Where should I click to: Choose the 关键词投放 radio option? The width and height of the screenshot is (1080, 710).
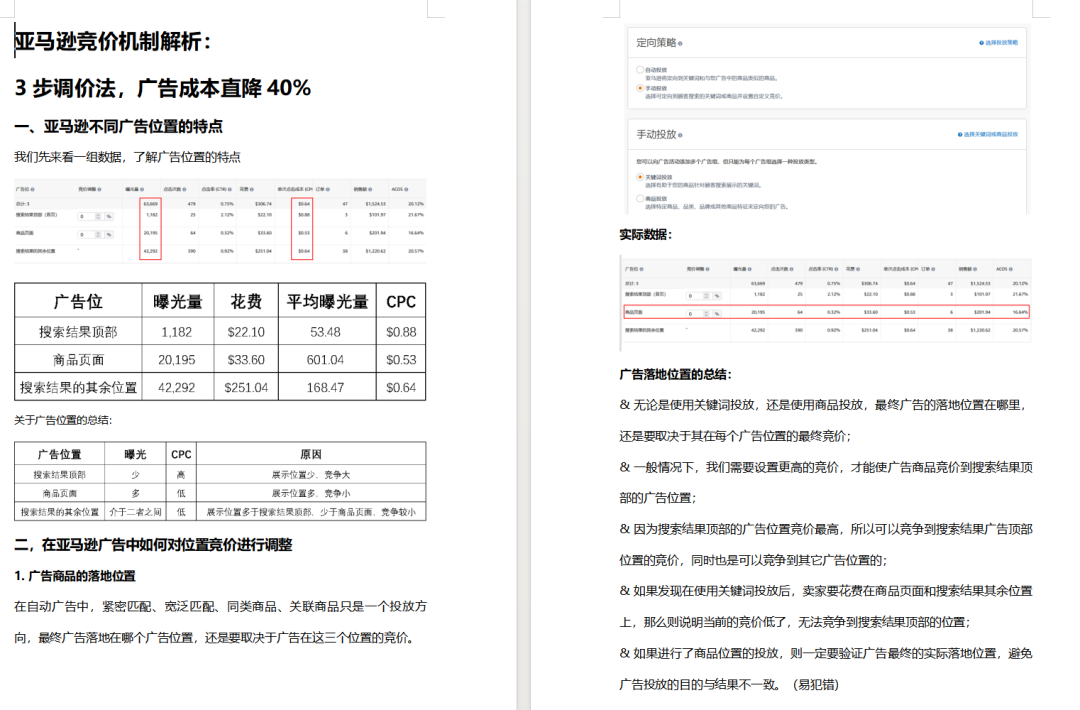tap(640, 177)
